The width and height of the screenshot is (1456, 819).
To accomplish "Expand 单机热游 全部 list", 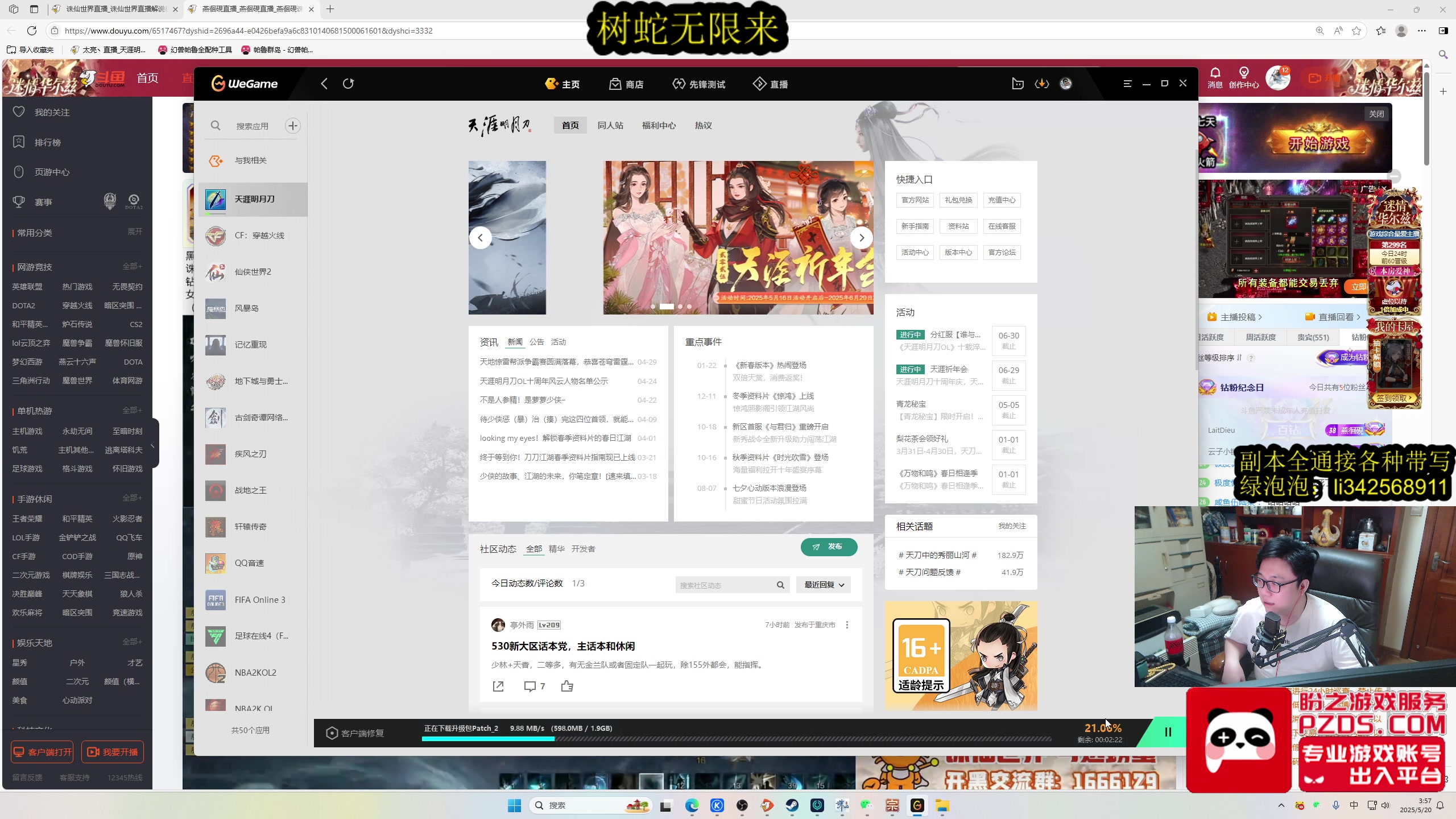I will (132, 410).
